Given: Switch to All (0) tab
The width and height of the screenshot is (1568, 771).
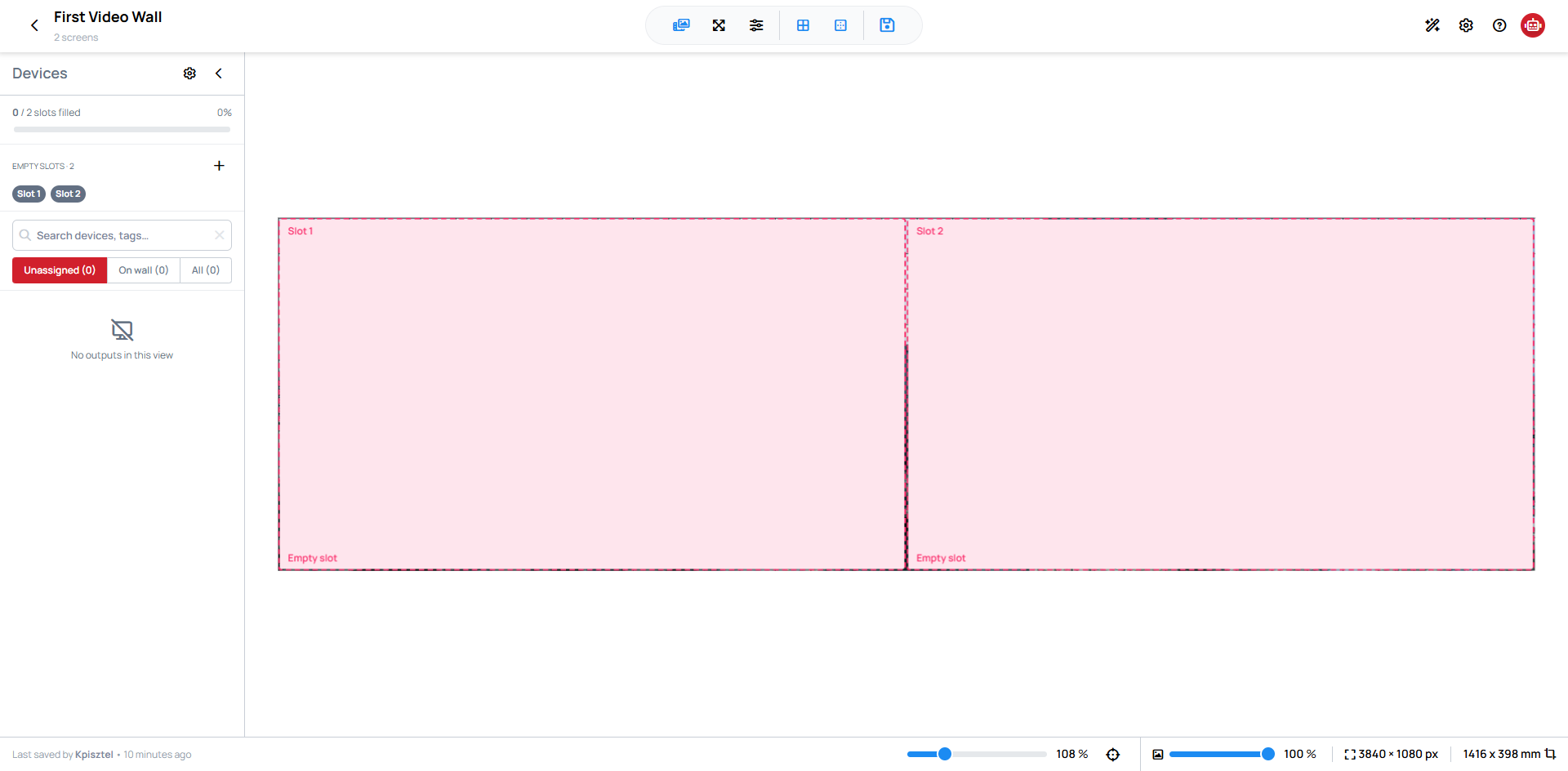Looking at the screenshot, I should click(206, 270).
